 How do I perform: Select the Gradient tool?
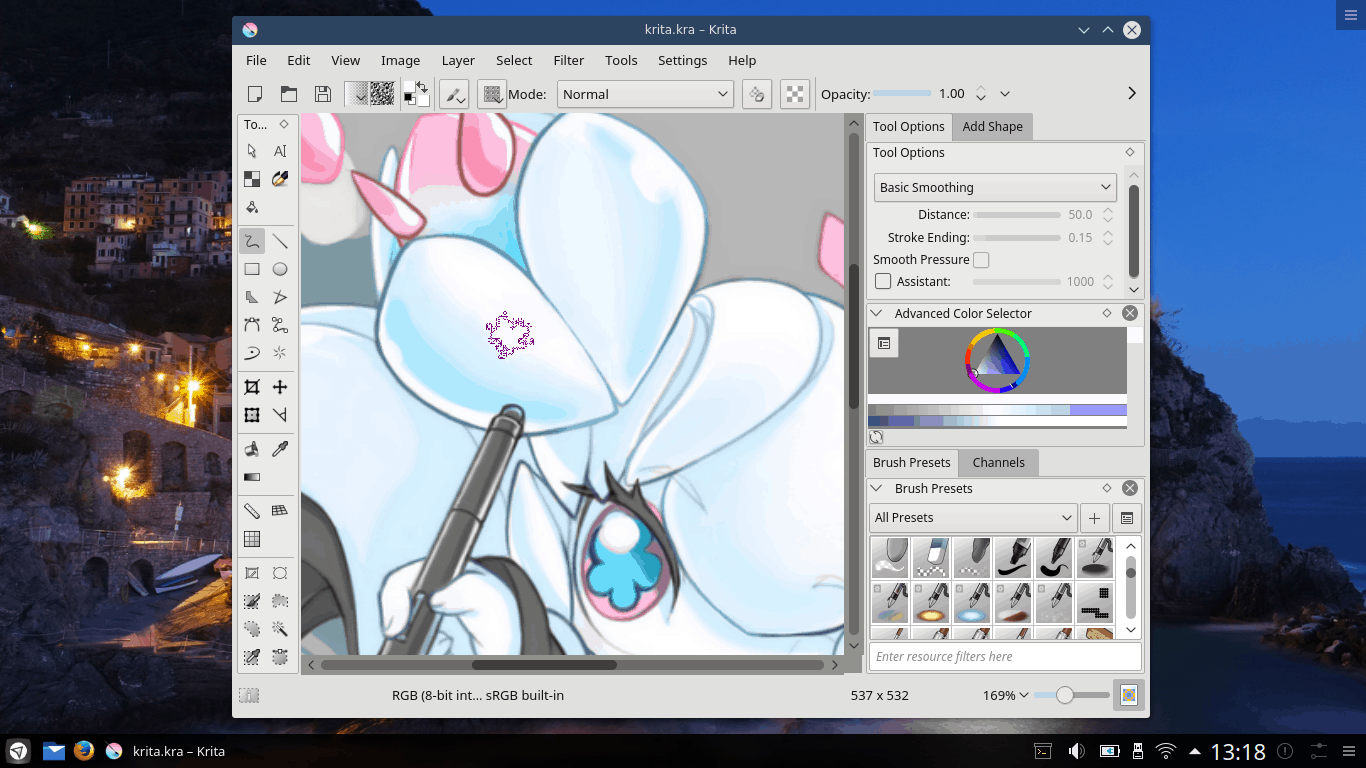(x=252, y=477)
